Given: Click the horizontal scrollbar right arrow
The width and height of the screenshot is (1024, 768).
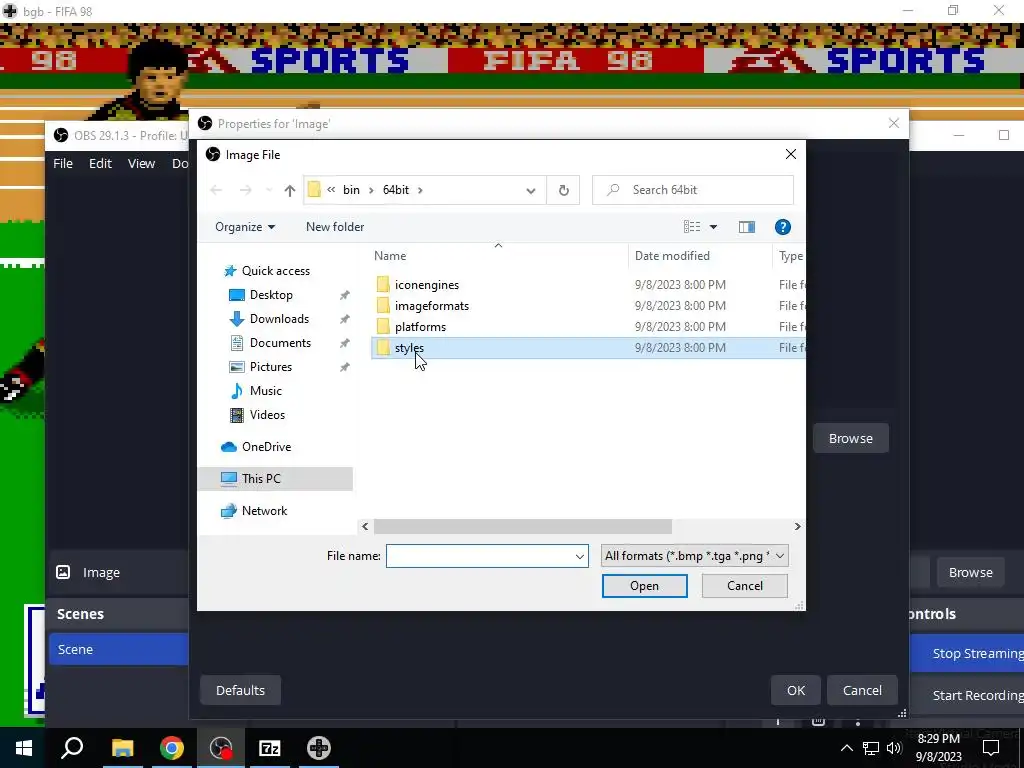Looking at the screenshot, I should [x=797, y=526].
